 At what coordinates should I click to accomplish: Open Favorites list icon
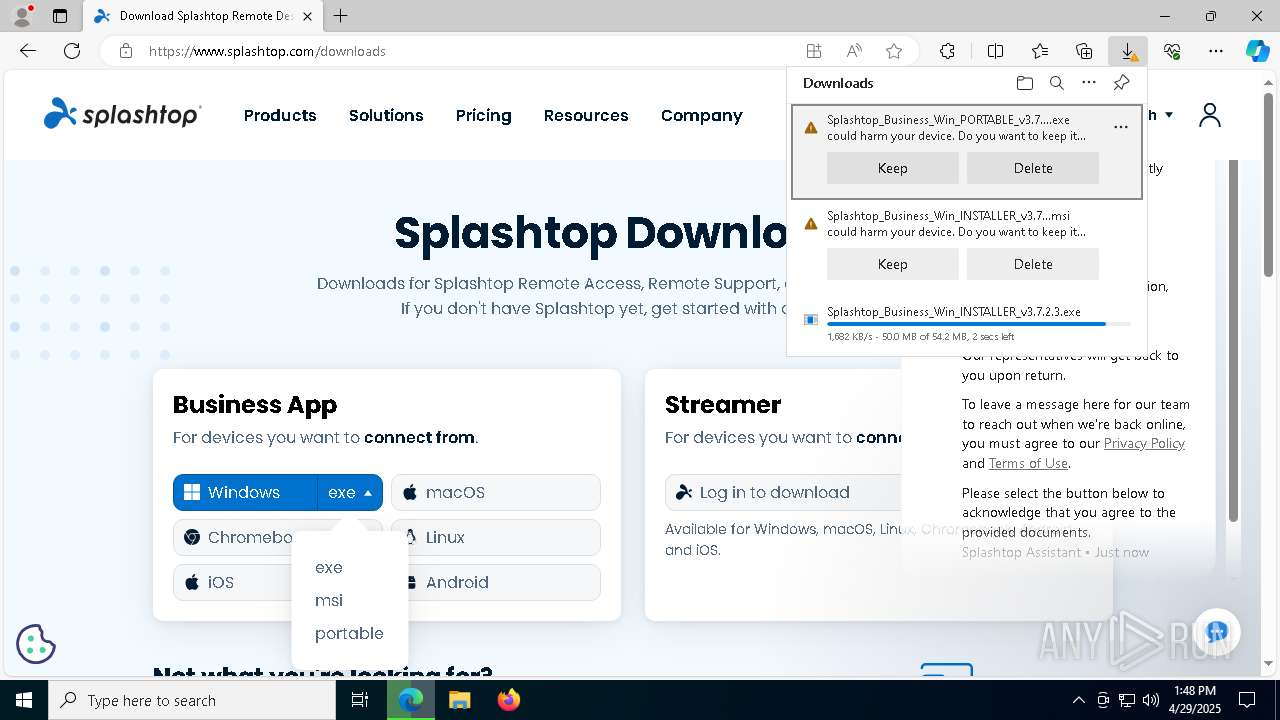[1040, 51]
